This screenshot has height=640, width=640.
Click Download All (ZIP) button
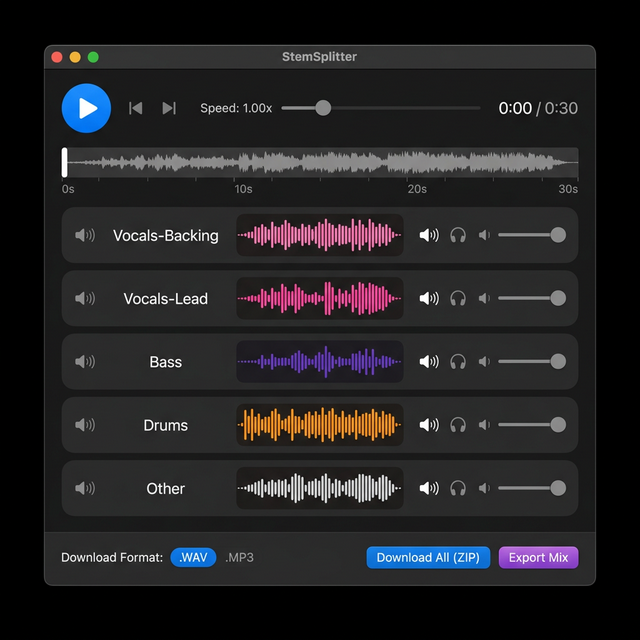coord(428,558)
